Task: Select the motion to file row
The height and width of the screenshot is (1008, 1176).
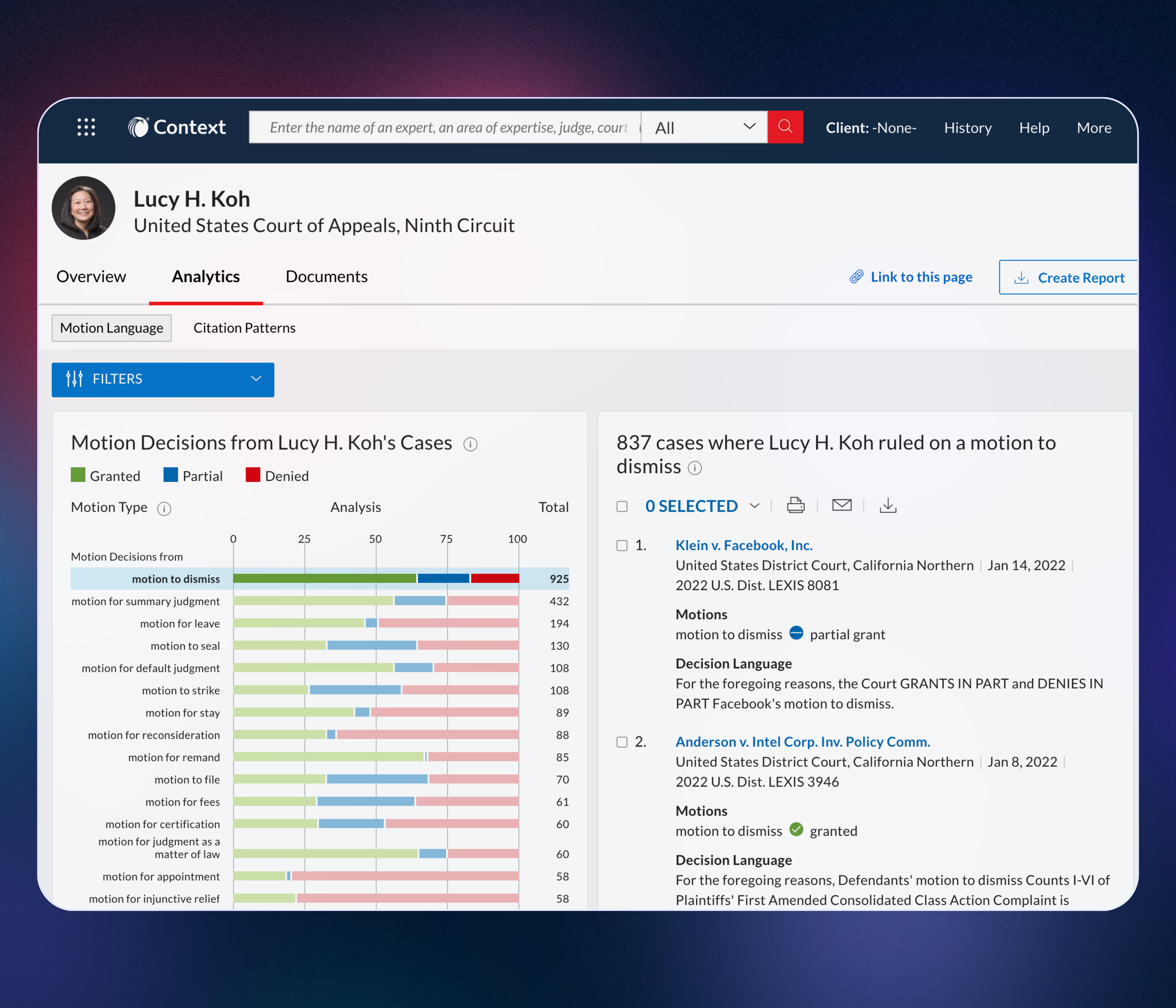Action: (320, 779)
